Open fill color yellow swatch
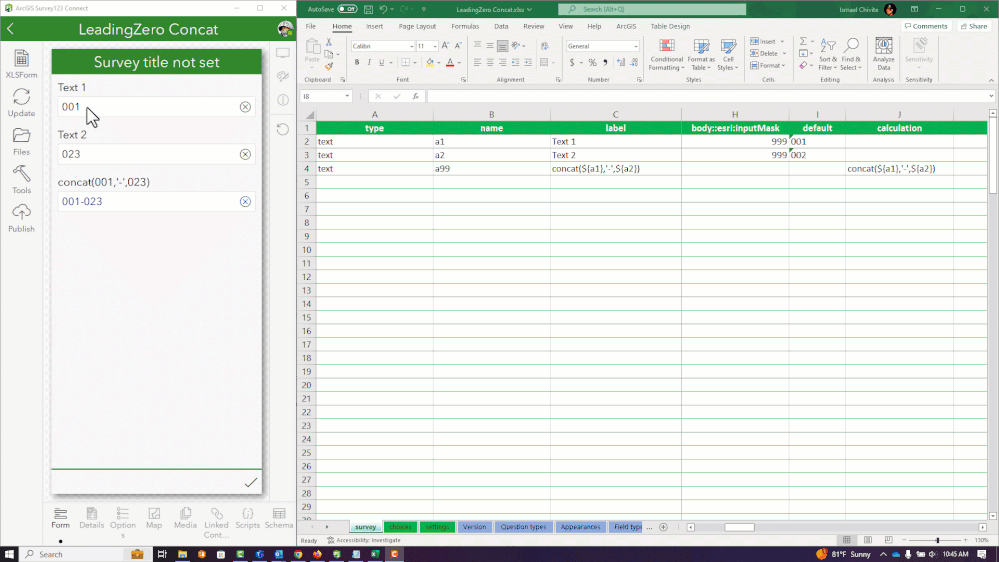 [x=429, y=62]
